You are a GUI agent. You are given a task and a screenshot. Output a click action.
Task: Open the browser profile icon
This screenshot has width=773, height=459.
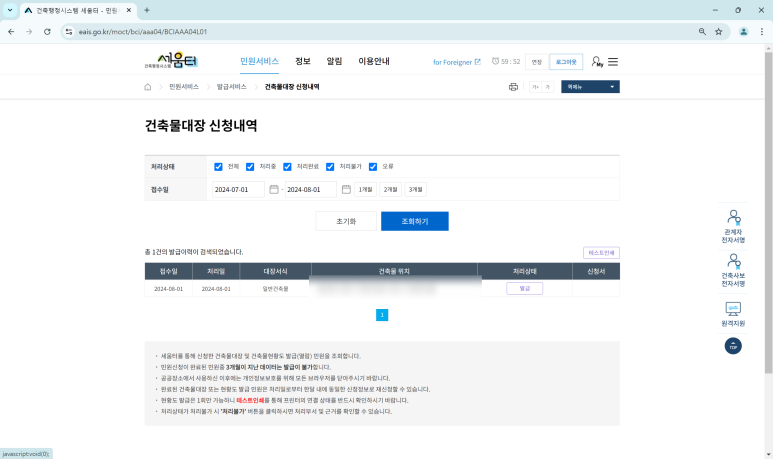coord(743,32)
